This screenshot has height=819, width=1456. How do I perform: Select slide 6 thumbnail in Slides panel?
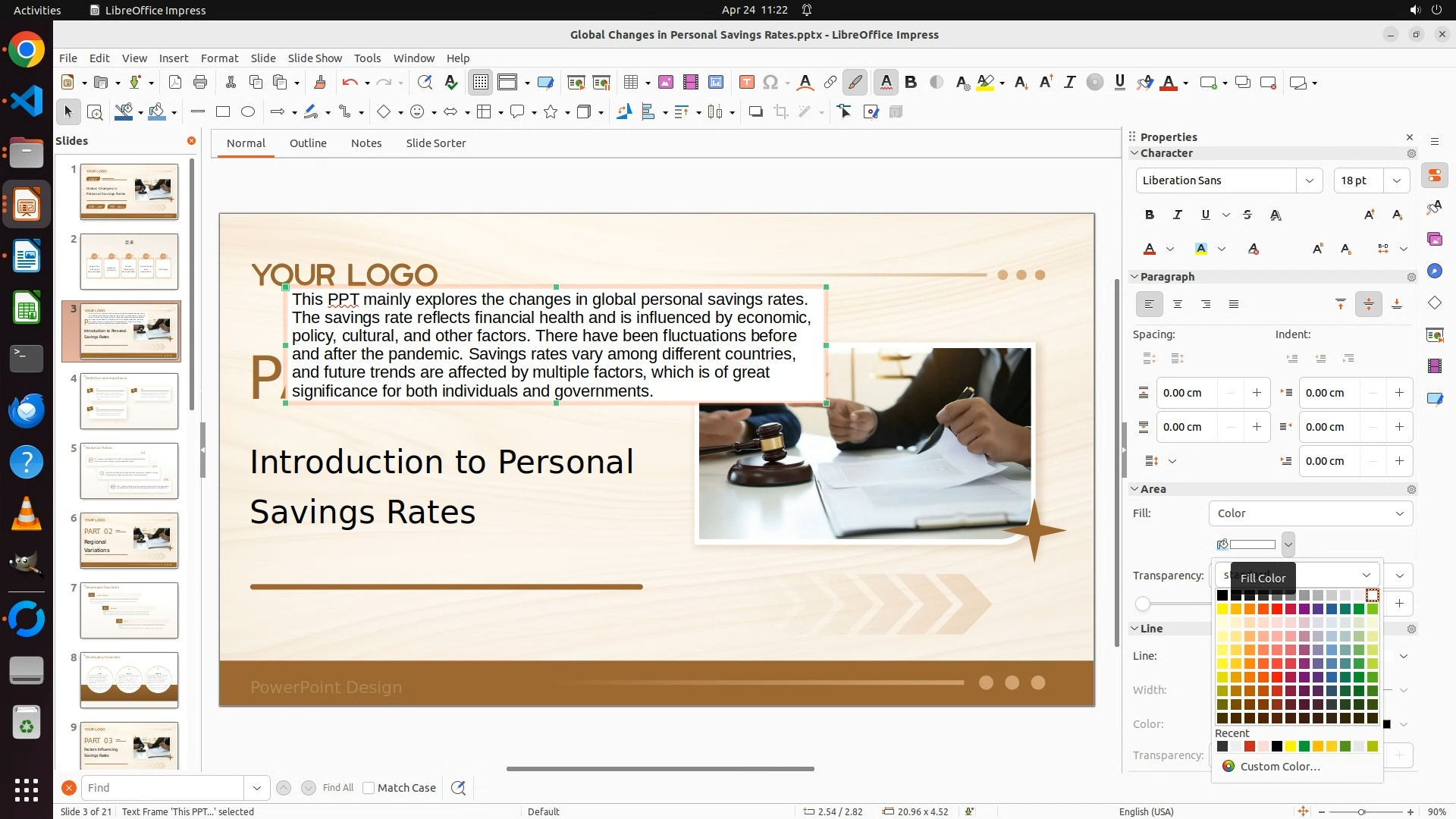point(129,541)
